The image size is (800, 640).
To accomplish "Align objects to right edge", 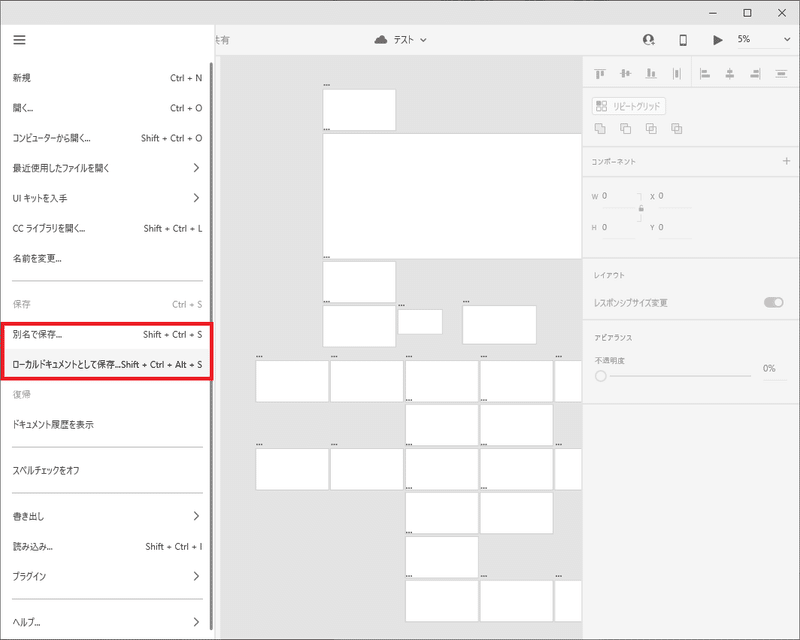I will (756, 74).
